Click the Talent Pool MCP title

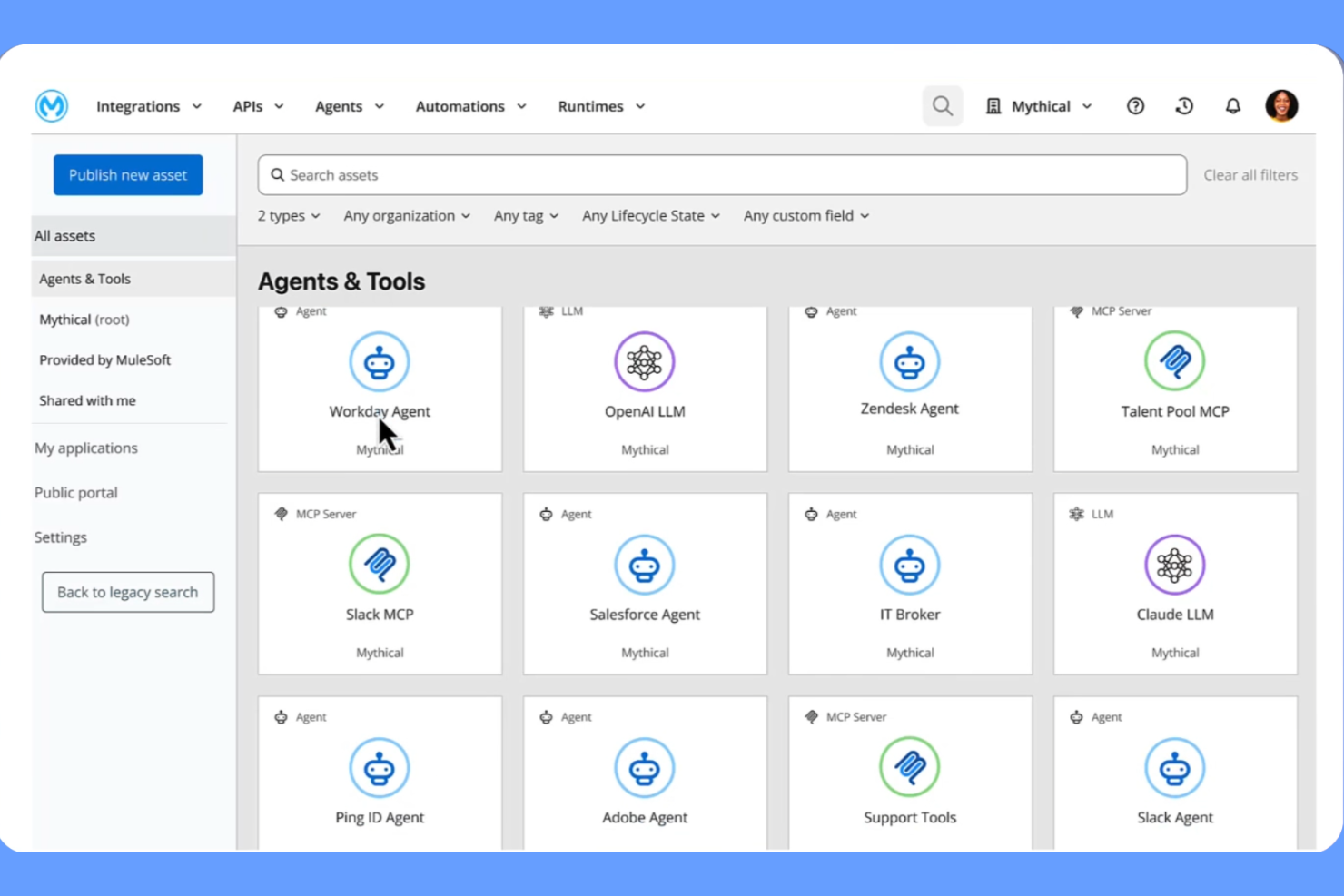click(x=1175, y=411)
